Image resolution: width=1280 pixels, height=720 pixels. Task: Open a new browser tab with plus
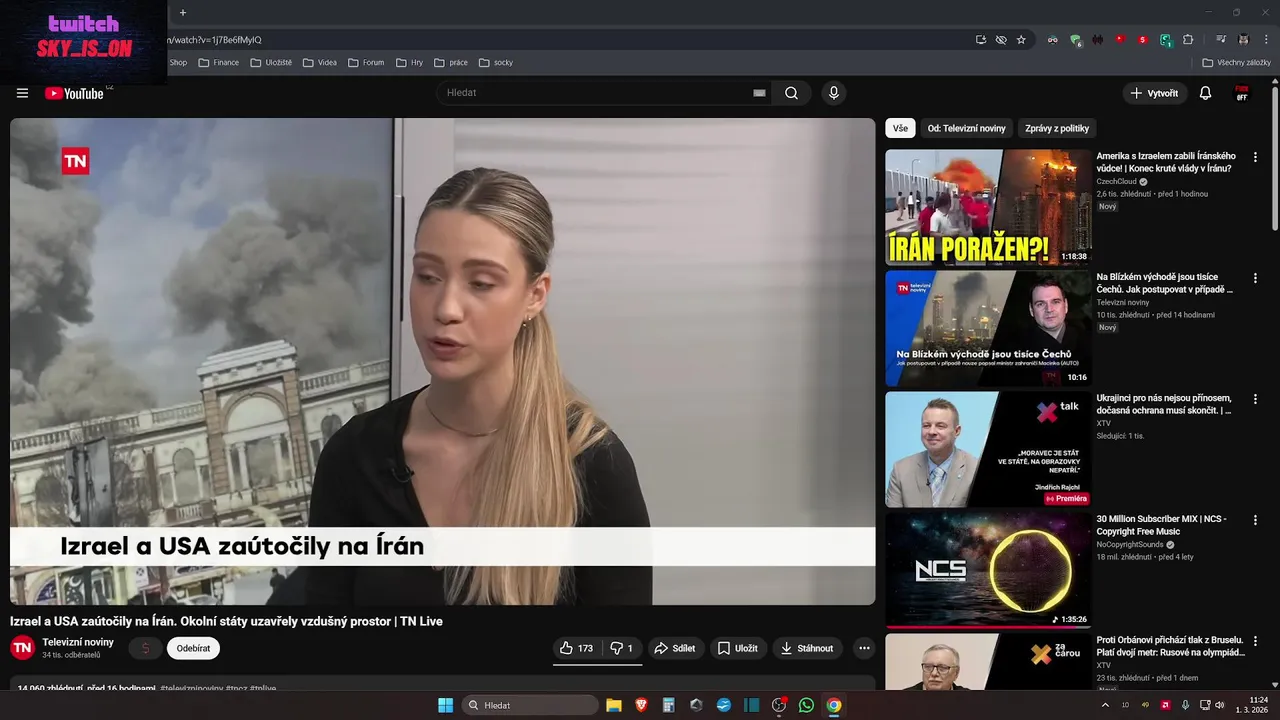(x=182, y=13)
